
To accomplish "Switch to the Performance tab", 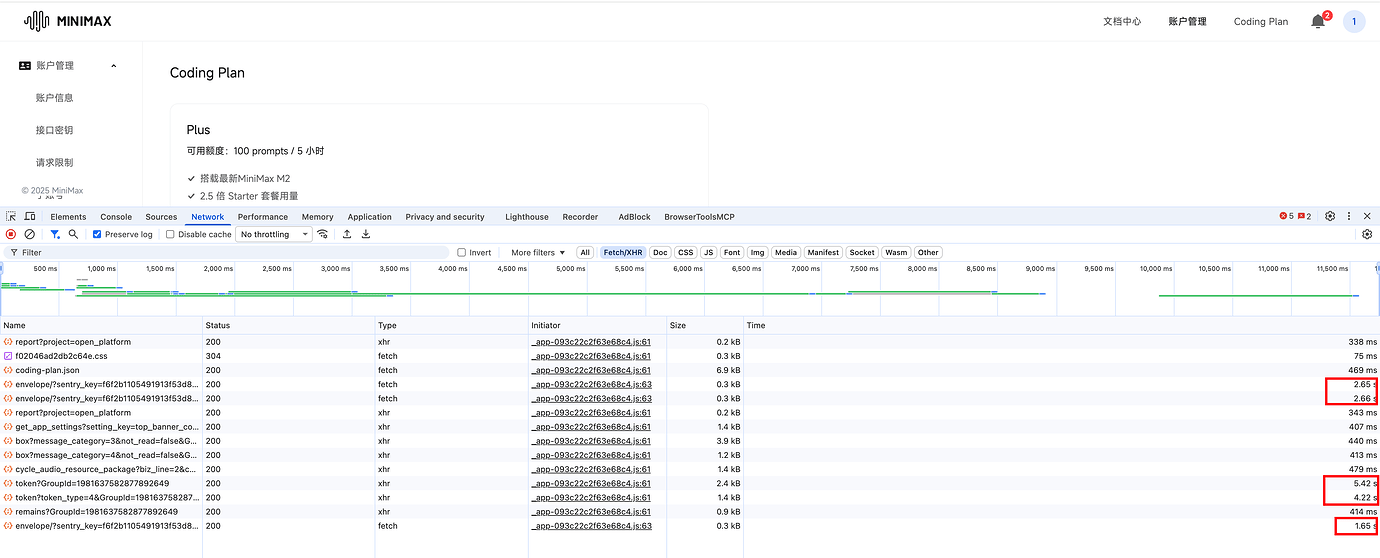I will tap(263, 216).
